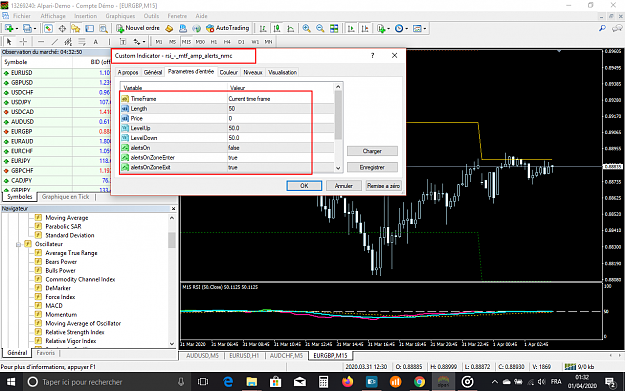Viewport: 625px width, 391px height.
Task: Select the Fibonacci retracement tool
Action: (x=82, y=41)
